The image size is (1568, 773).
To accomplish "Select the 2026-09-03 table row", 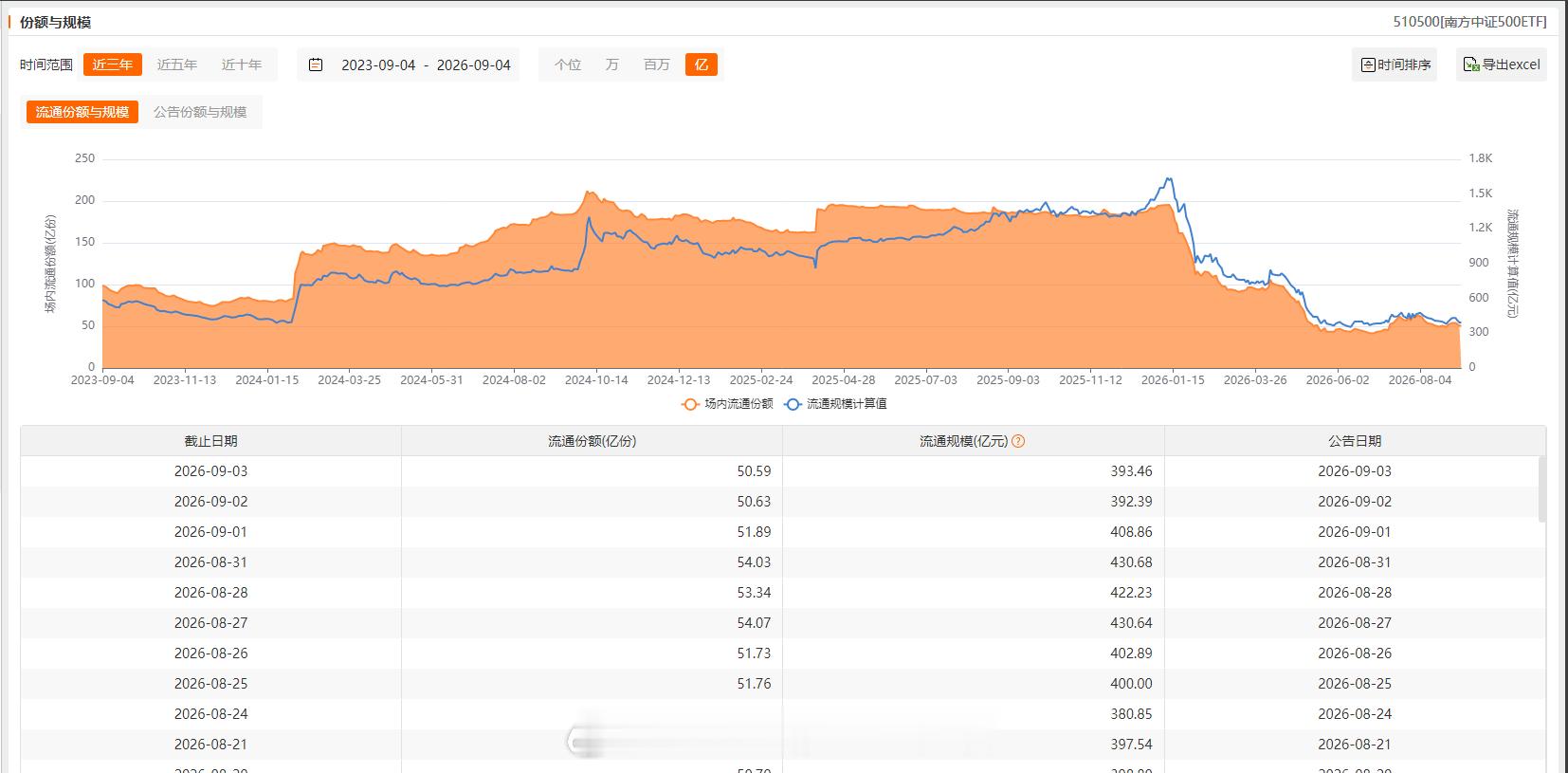I will click(782, 471).
